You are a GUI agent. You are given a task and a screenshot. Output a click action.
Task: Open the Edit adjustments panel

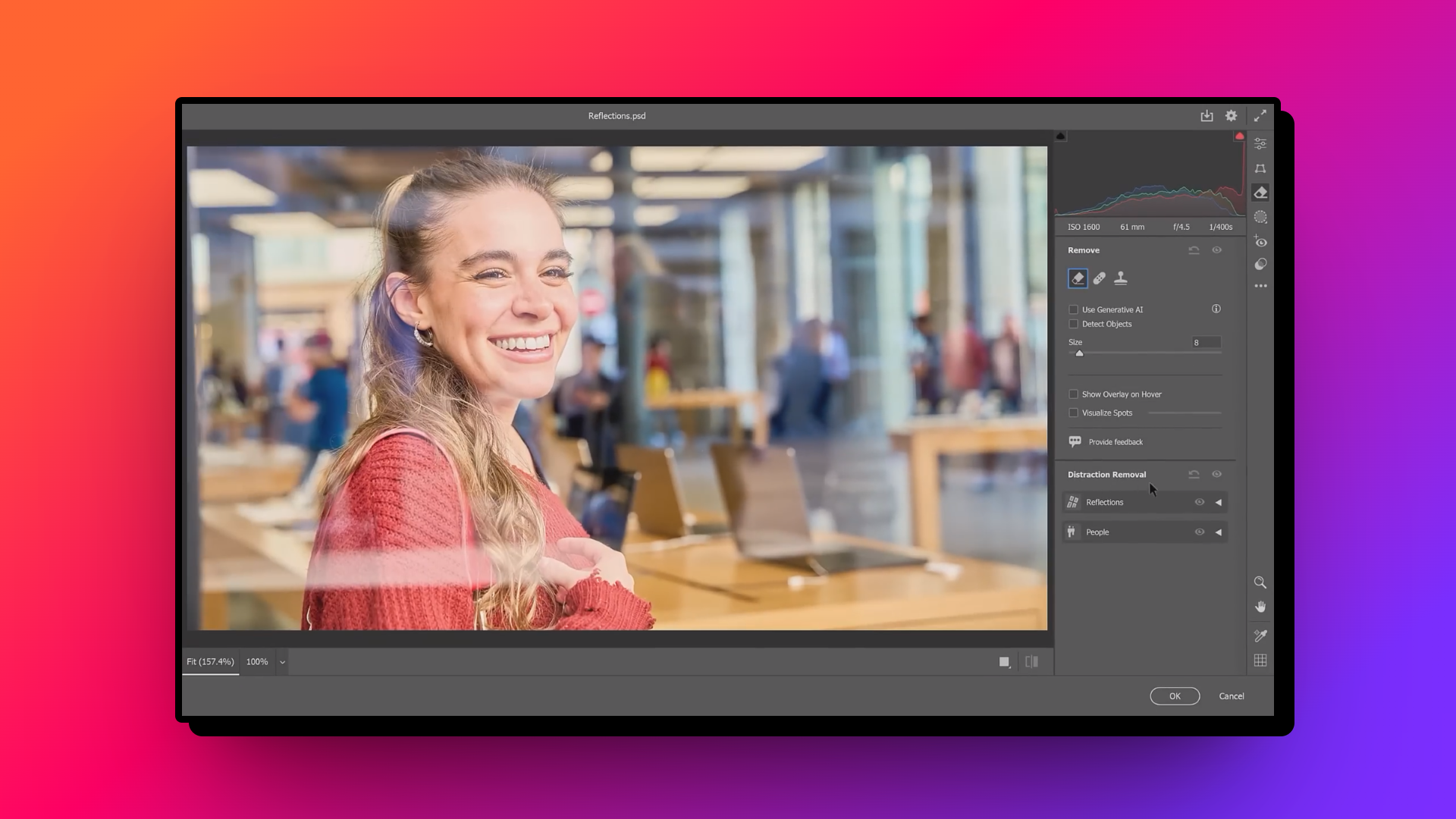coord(1260,143)
